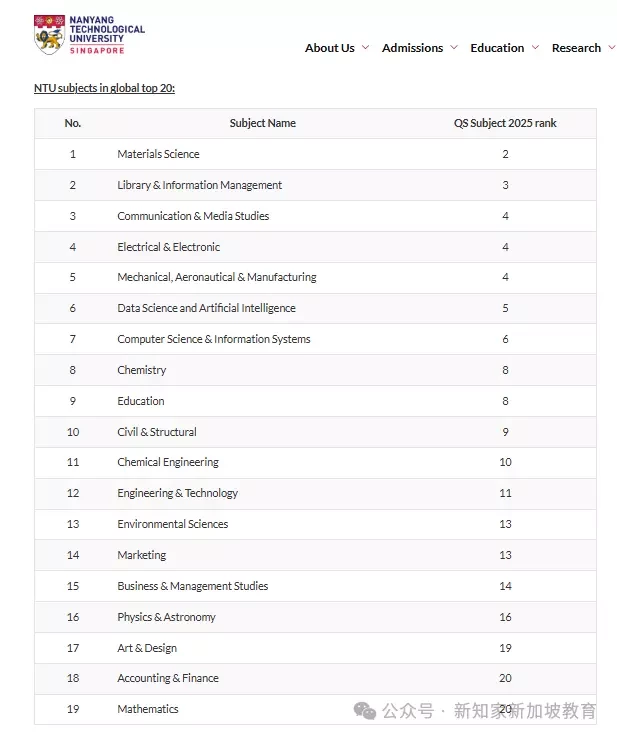Expand the Research chevron arrow
617x736 pixels.
(x=612, y=47)
